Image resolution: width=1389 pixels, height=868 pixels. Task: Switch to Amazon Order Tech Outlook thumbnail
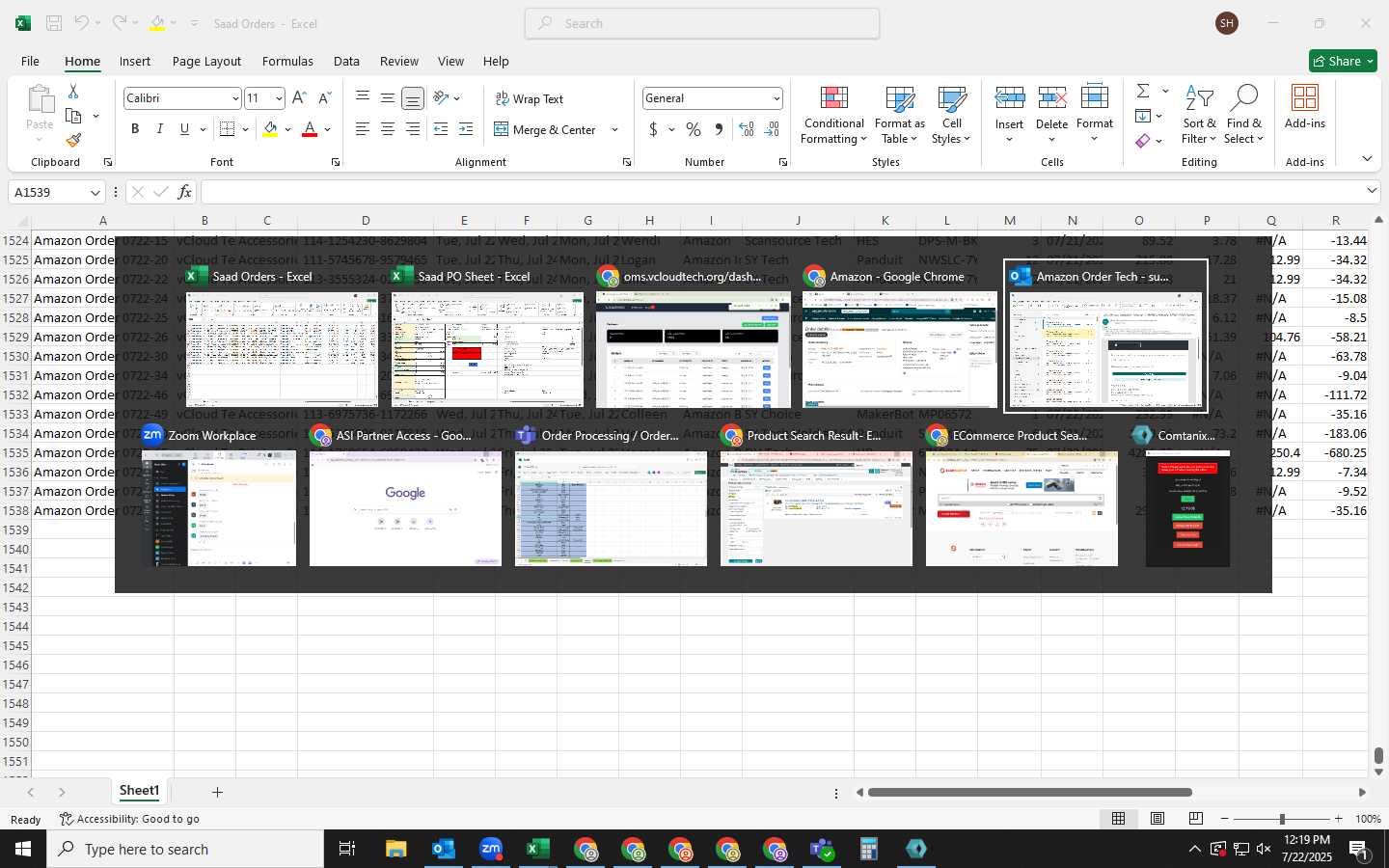click(1105, 337)
